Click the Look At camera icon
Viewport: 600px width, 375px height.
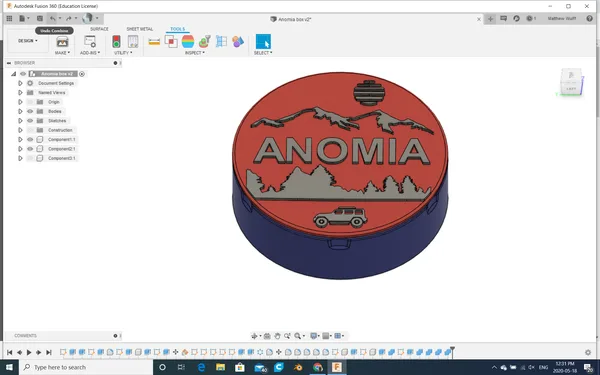267,336
